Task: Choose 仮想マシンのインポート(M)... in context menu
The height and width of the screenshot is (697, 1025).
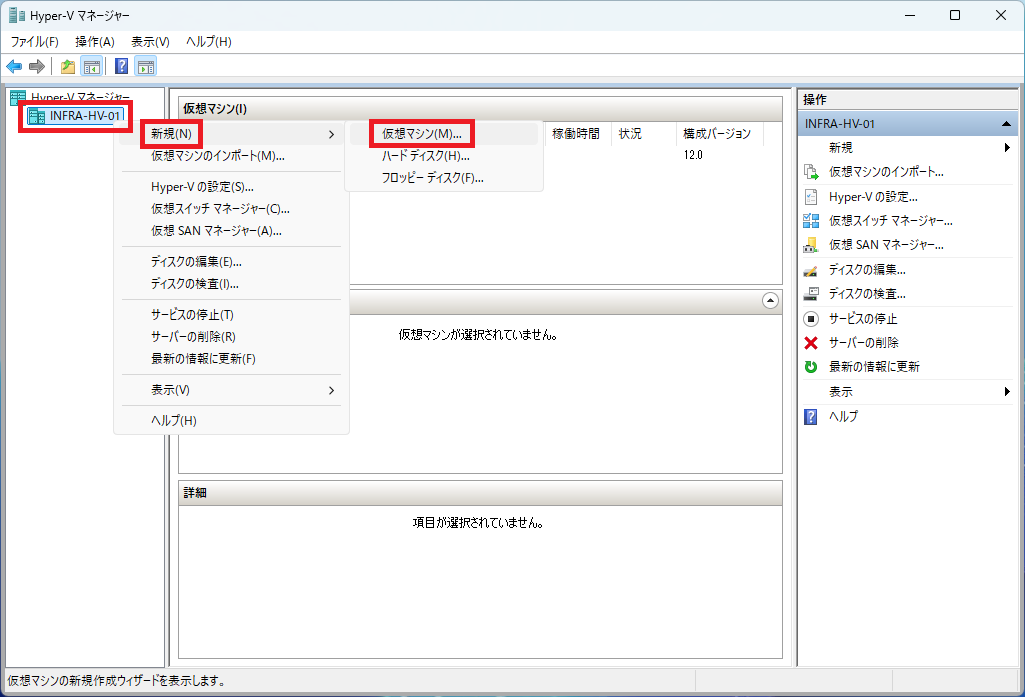Action: click(x=231, y=156)
